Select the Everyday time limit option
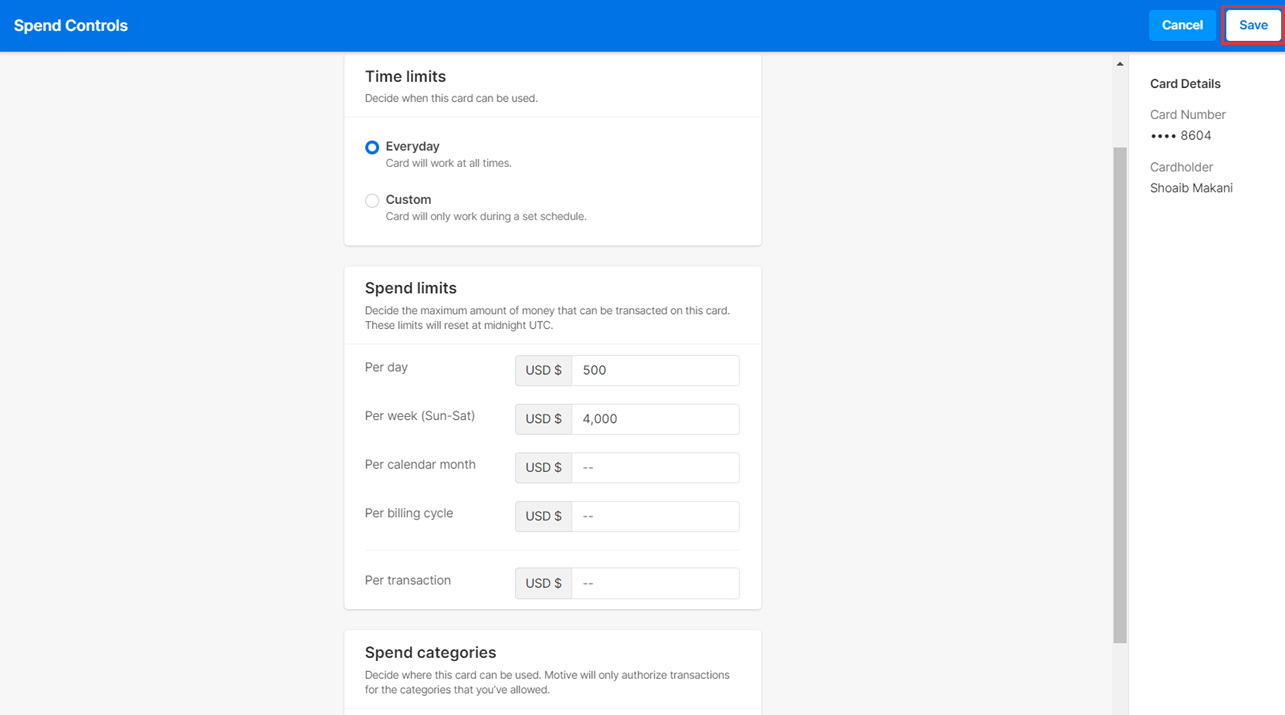The width and height of the screenshot is (1285, 715). pyautogui.click(x=372, y=147)
